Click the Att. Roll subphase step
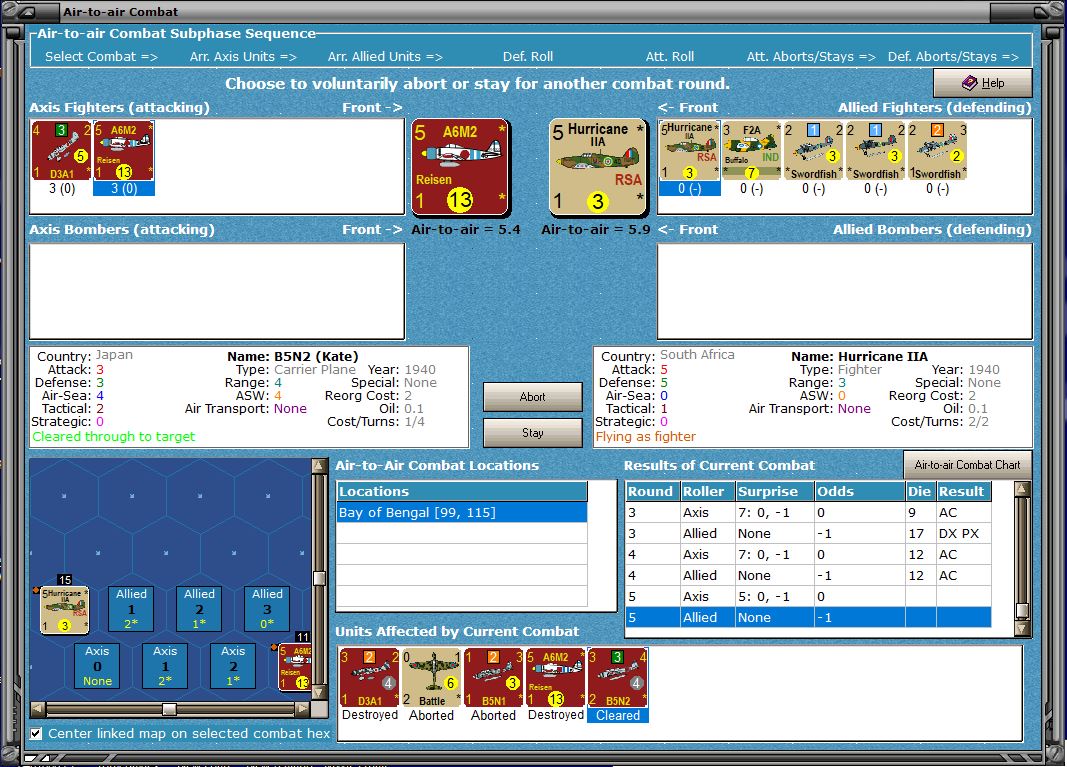The image size is (1067, 767). click(670, 56)
